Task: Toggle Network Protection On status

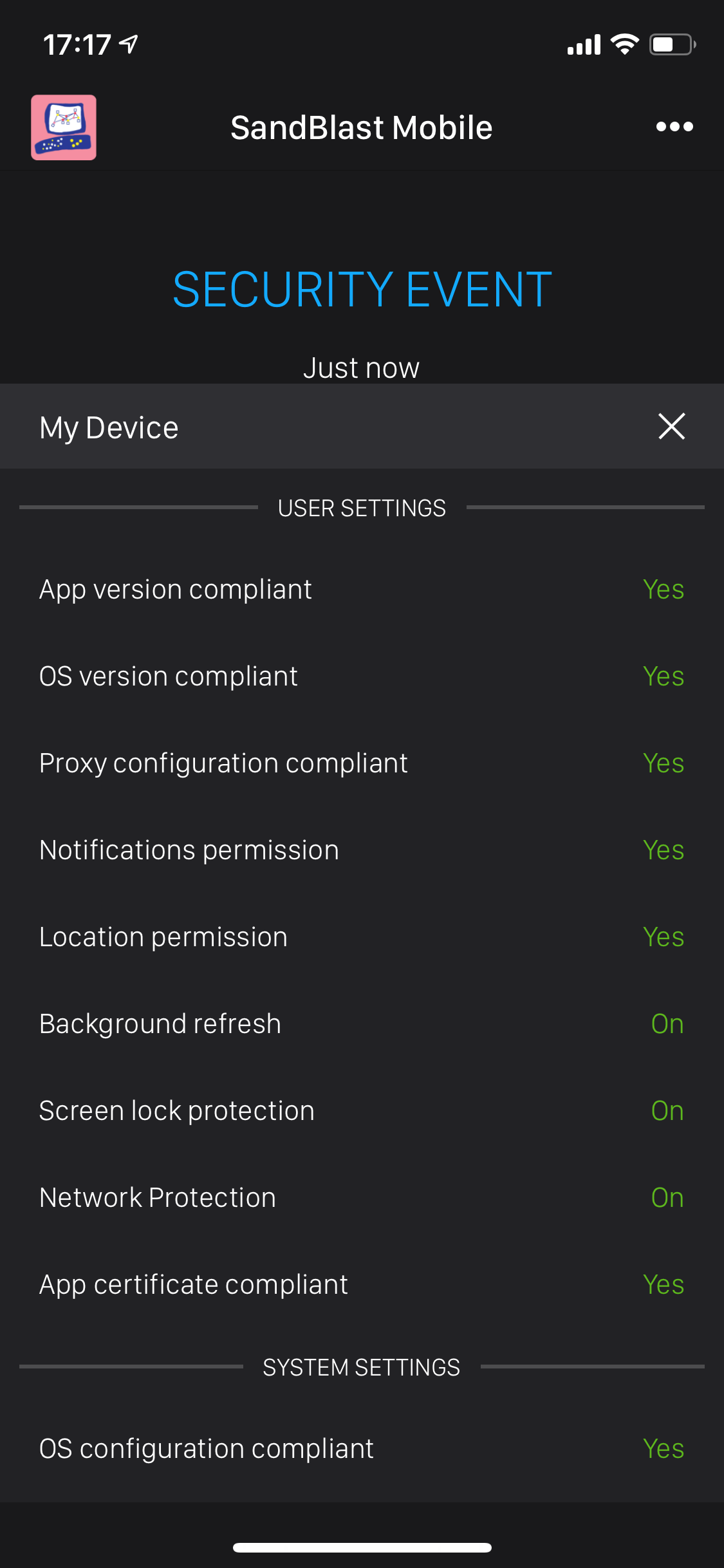Action: [667, 1198]
